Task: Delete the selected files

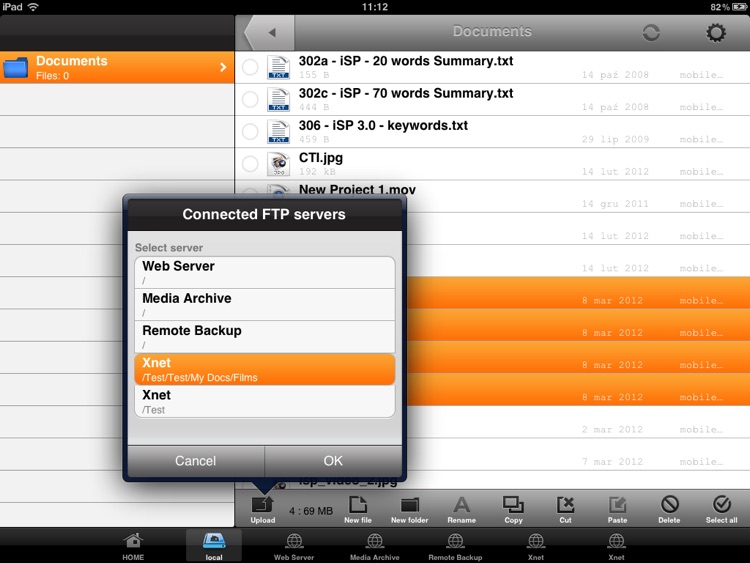Action: [x=669, y=510]
